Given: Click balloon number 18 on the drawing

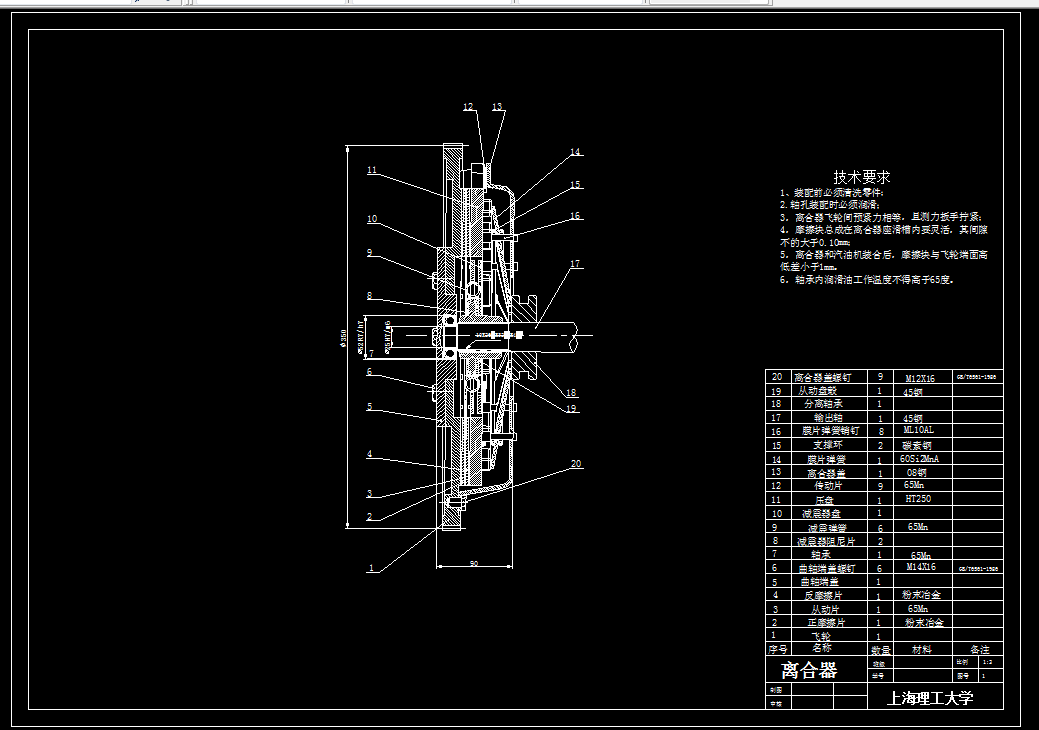Looking at the screenshot, I should point(571,392).
